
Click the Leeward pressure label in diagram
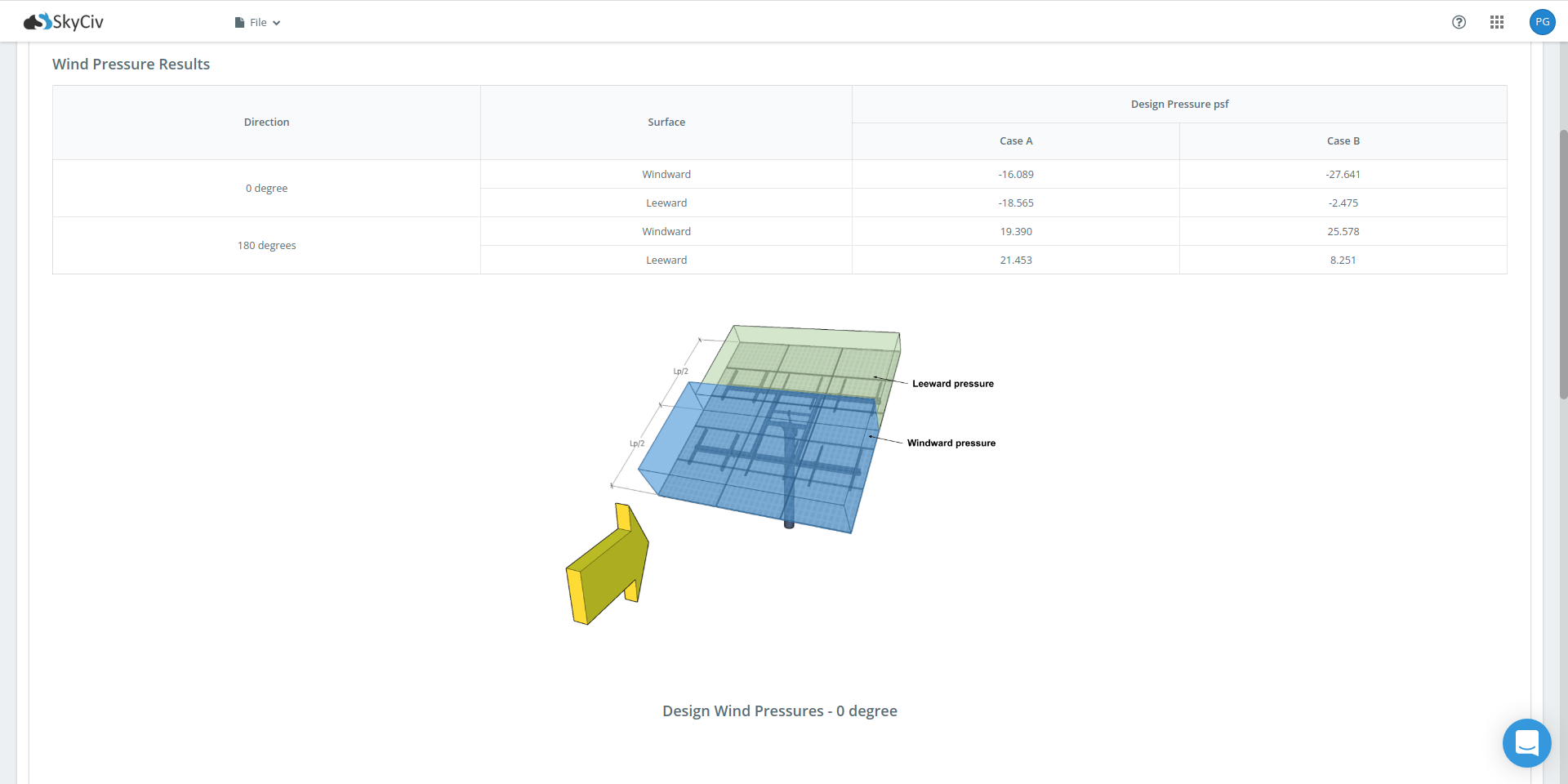[952, 384]
